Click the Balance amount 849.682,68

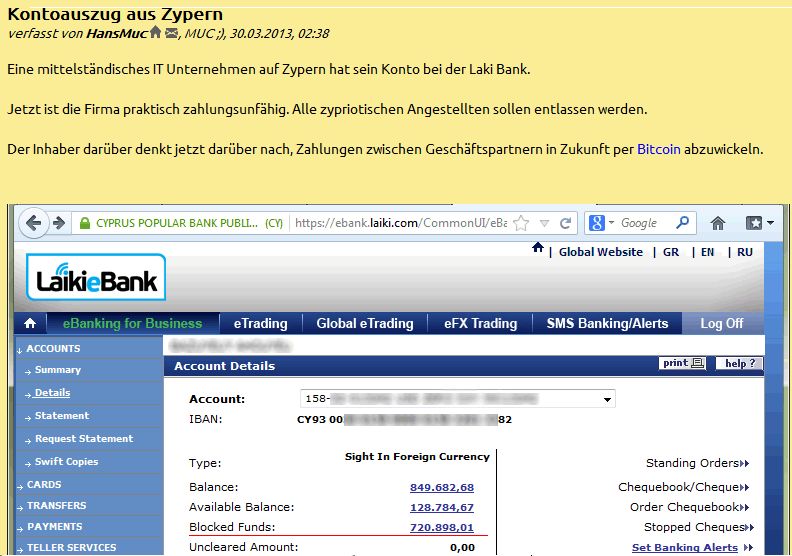coord(442,487)
